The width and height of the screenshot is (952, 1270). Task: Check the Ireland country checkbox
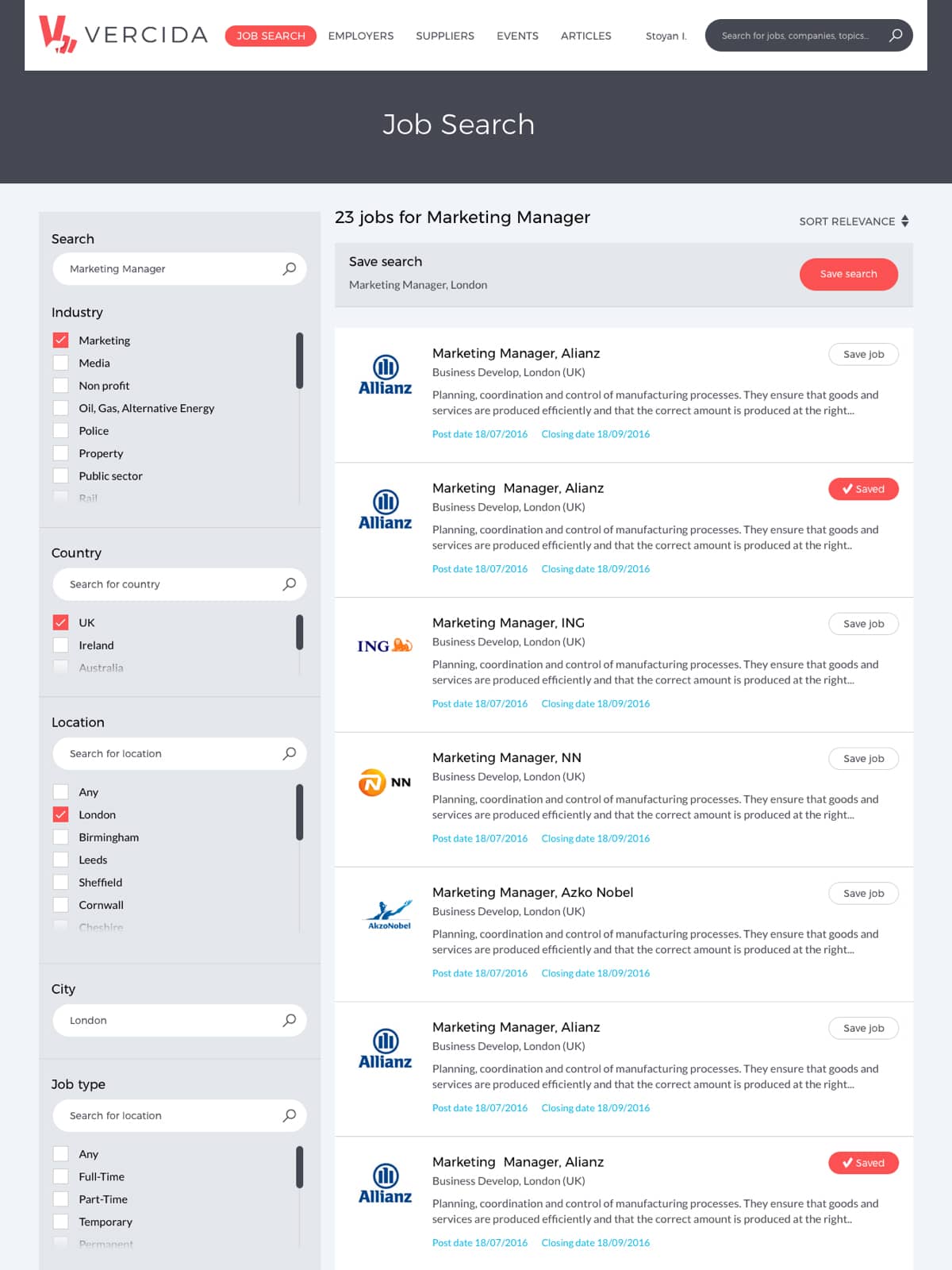pos(61,645)
